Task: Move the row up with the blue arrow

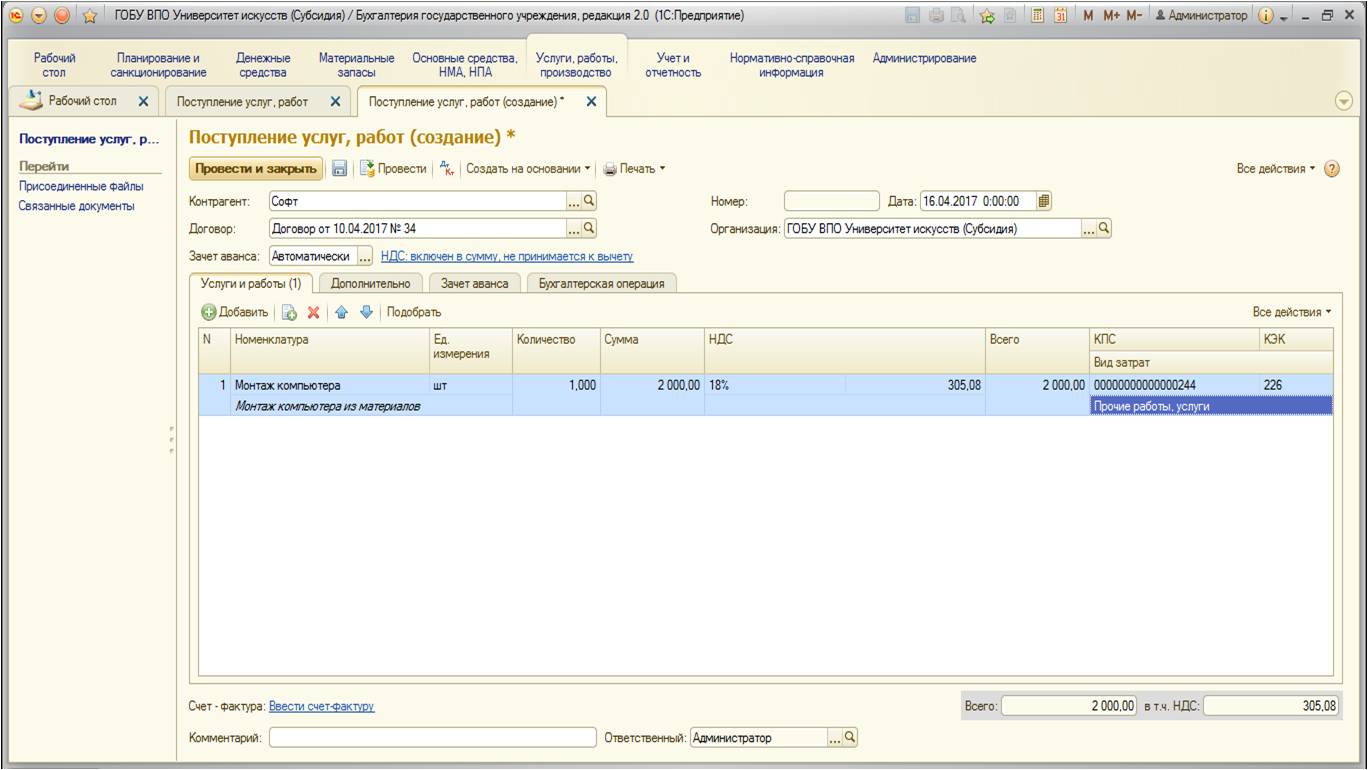Action: pyautogui.click(x=341, y=312)
